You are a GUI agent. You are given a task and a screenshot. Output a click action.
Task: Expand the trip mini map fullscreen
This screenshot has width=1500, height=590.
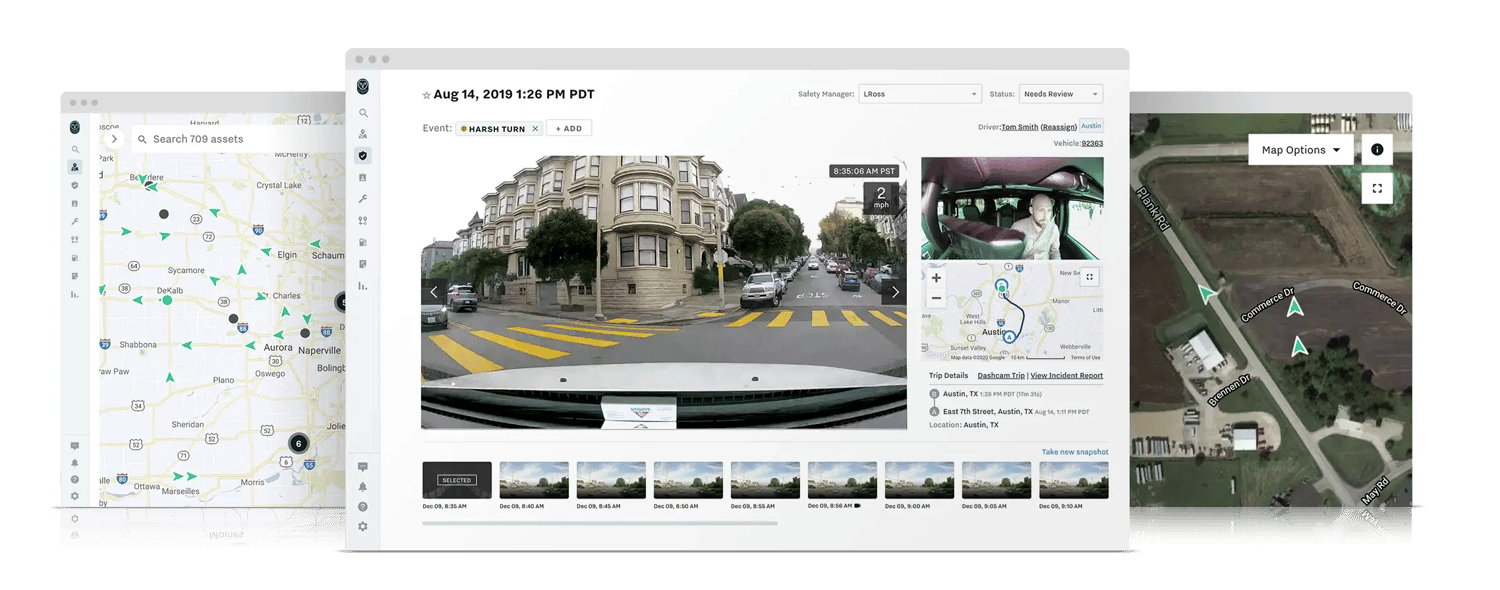pyautogui.click(x=1090, y=277)
